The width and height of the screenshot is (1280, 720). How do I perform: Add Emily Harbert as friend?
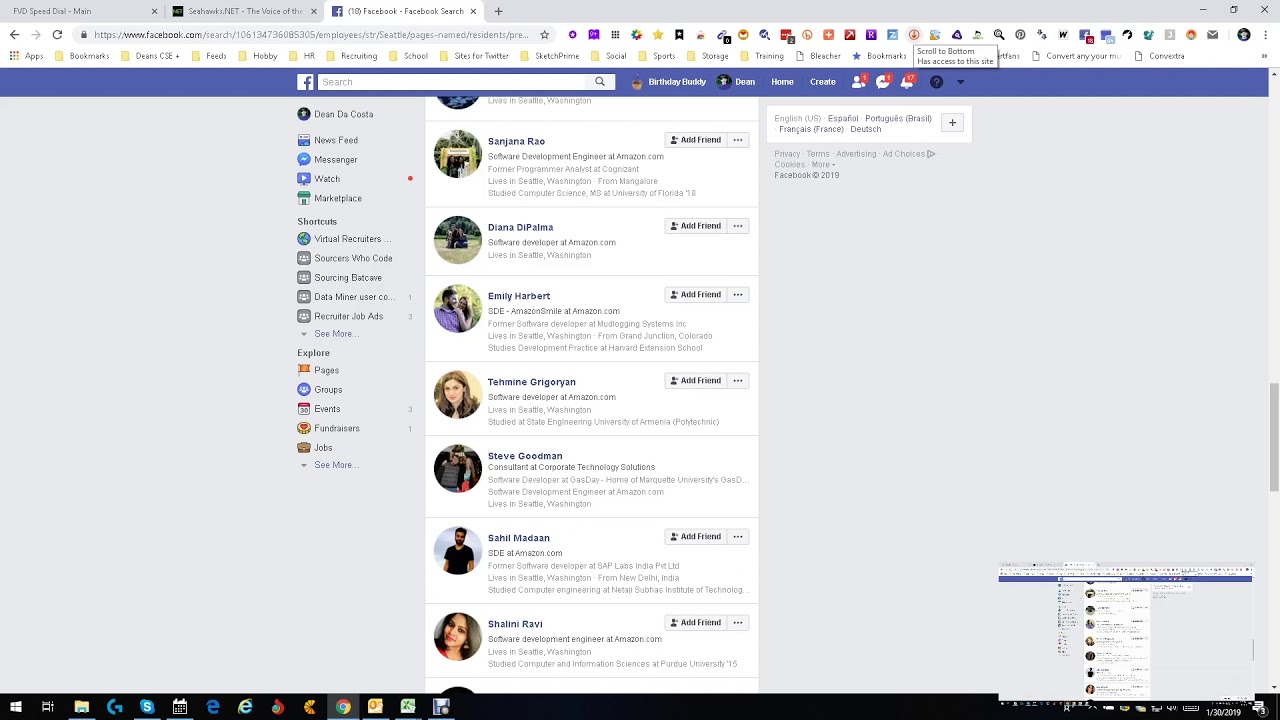point(695,295)
